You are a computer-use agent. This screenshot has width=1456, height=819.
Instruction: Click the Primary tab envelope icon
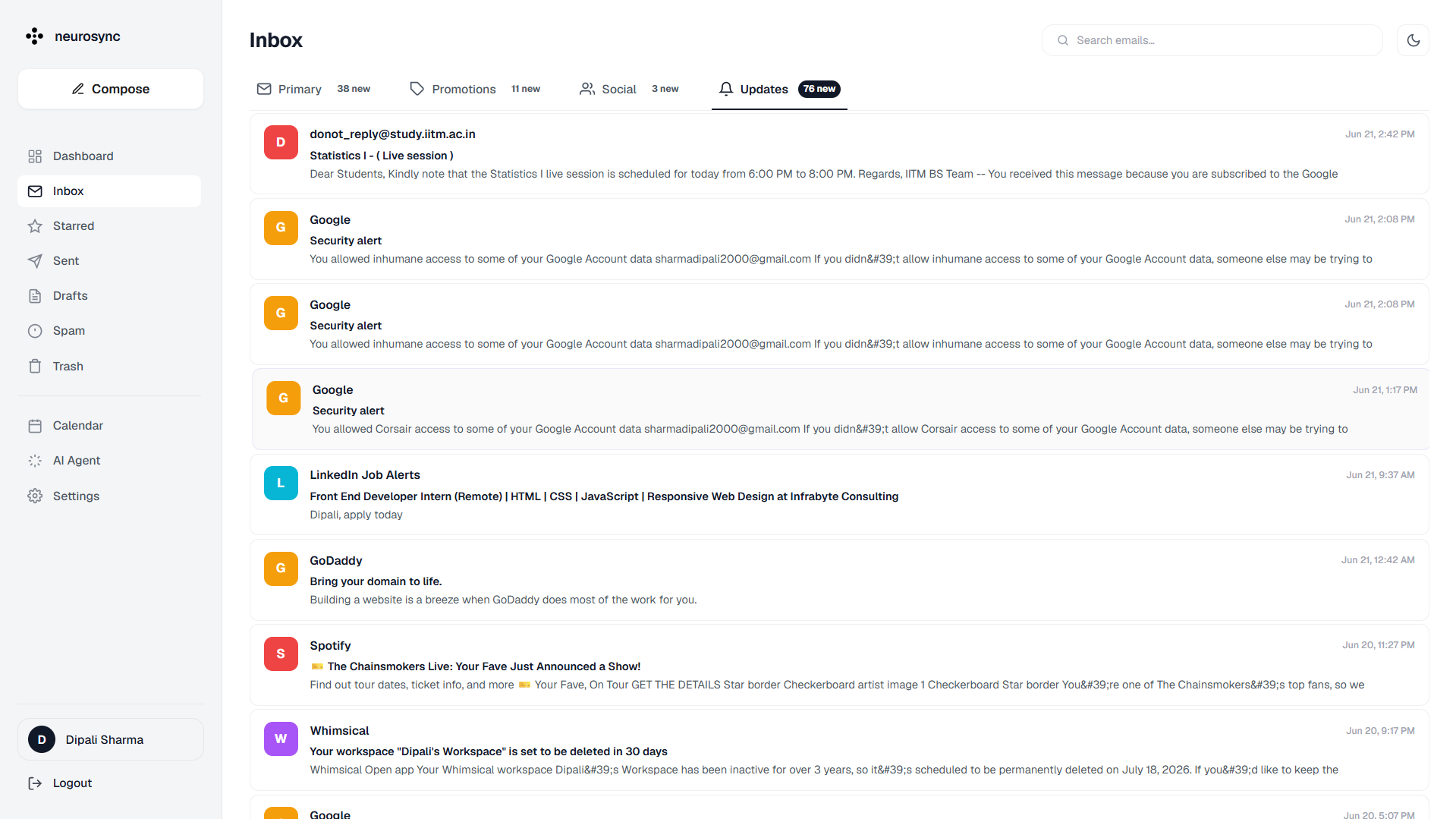264,89
